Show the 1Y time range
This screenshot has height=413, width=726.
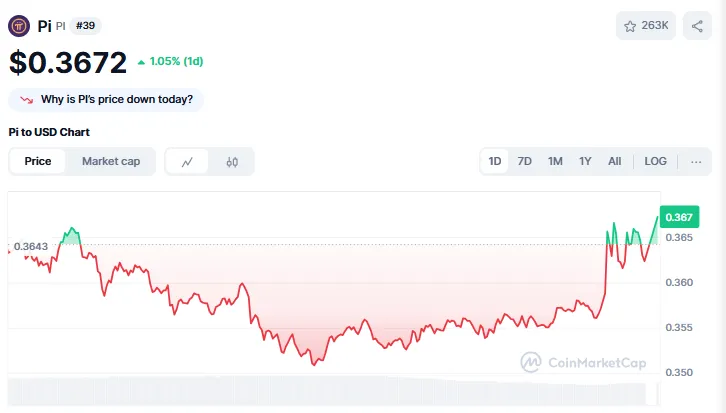tap(585, 161)
